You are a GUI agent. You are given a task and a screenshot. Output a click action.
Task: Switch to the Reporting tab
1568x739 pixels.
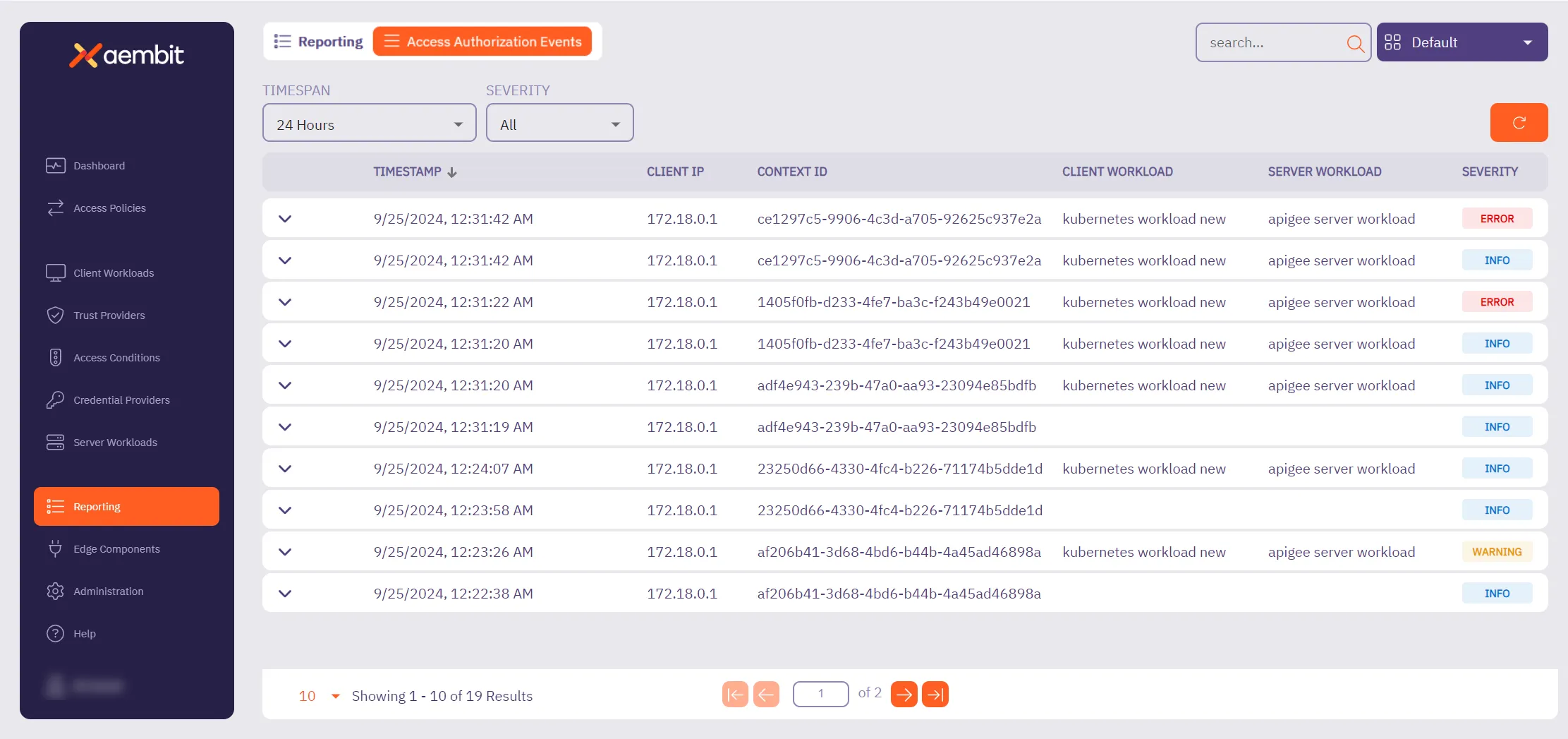(318, 42)
